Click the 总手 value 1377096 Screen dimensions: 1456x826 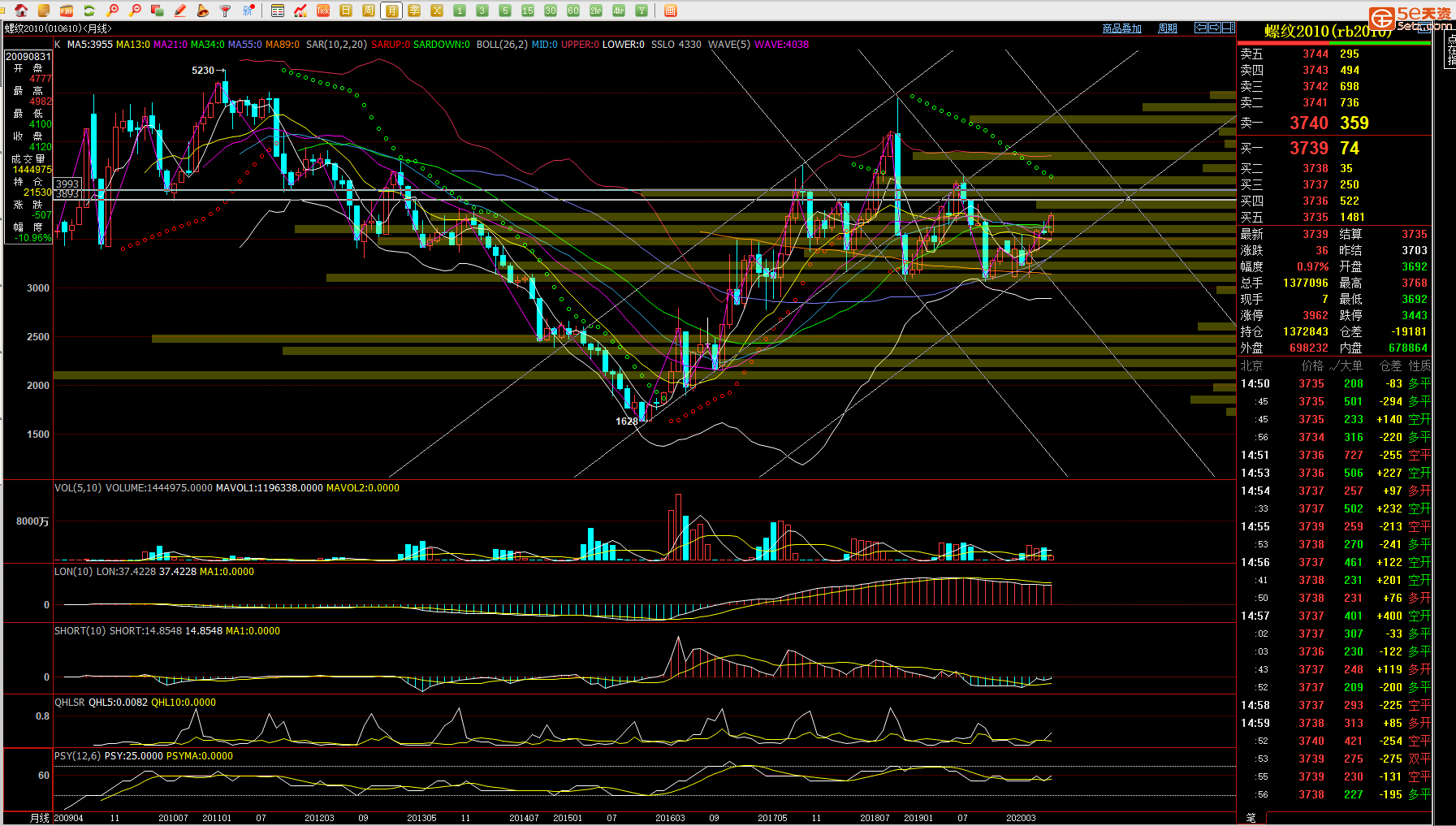[1306, 283]
